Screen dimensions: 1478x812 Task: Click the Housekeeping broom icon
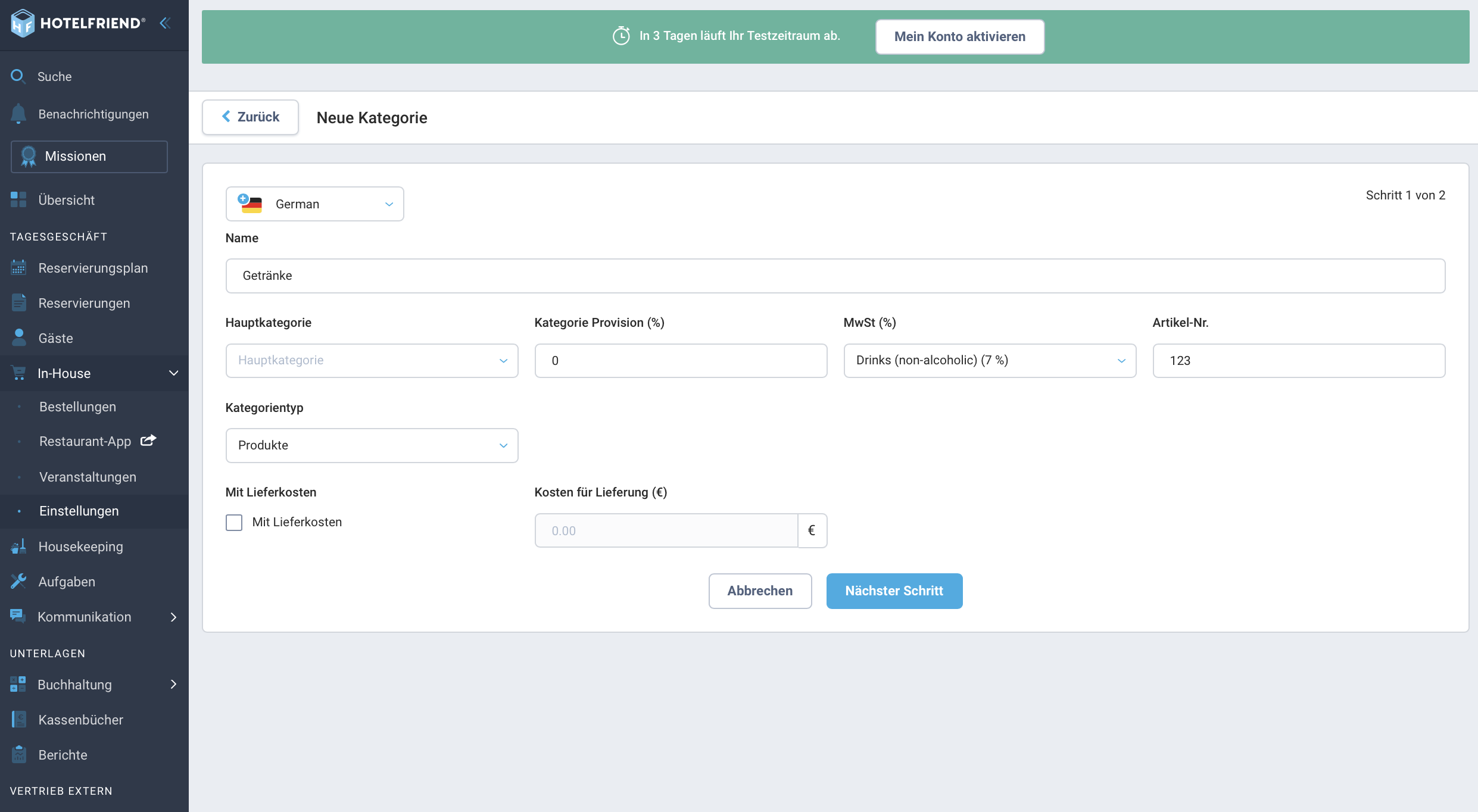click(x=18, y=546)
